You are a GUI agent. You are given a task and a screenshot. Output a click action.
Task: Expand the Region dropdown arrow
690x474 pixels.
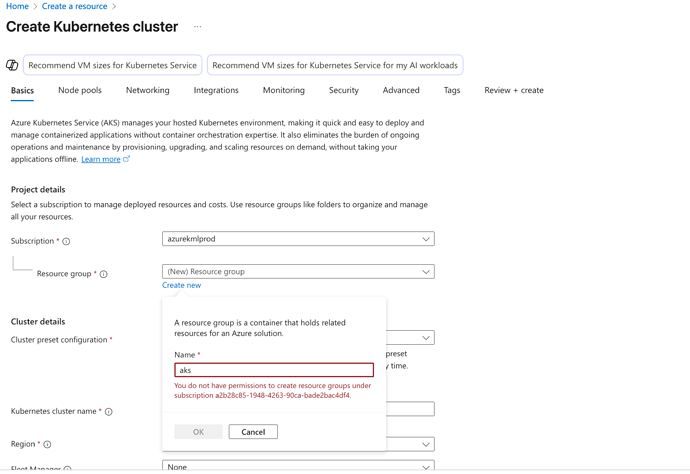pos(426,445)
